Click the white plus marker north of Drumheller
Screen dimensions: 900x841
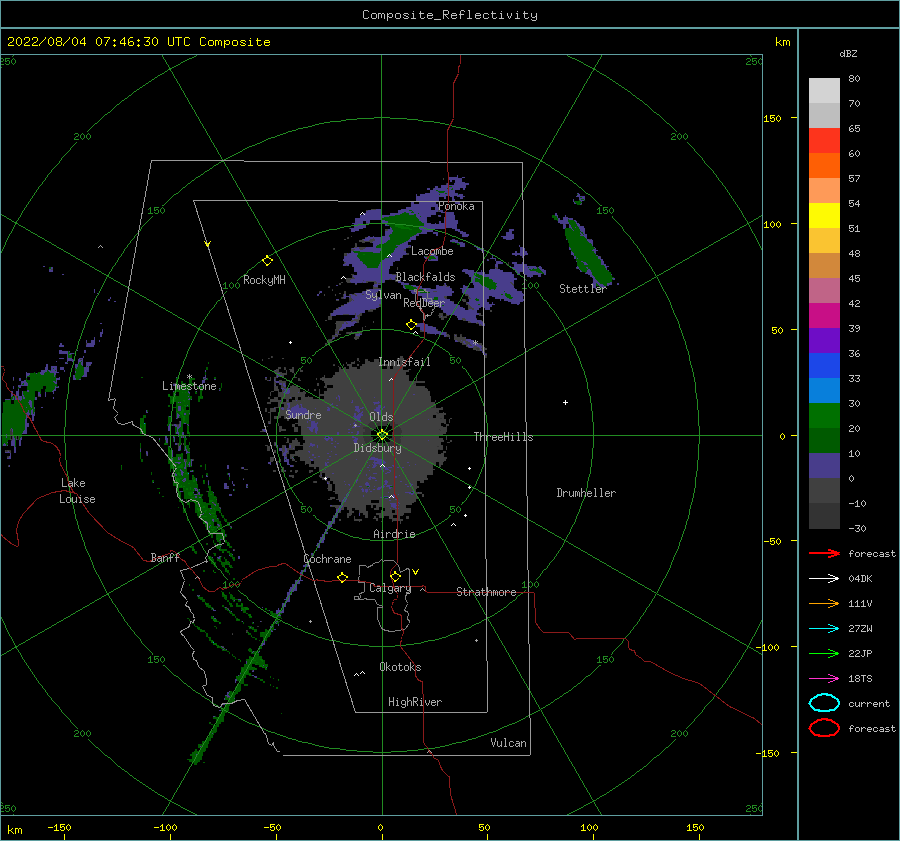point(565,402)
